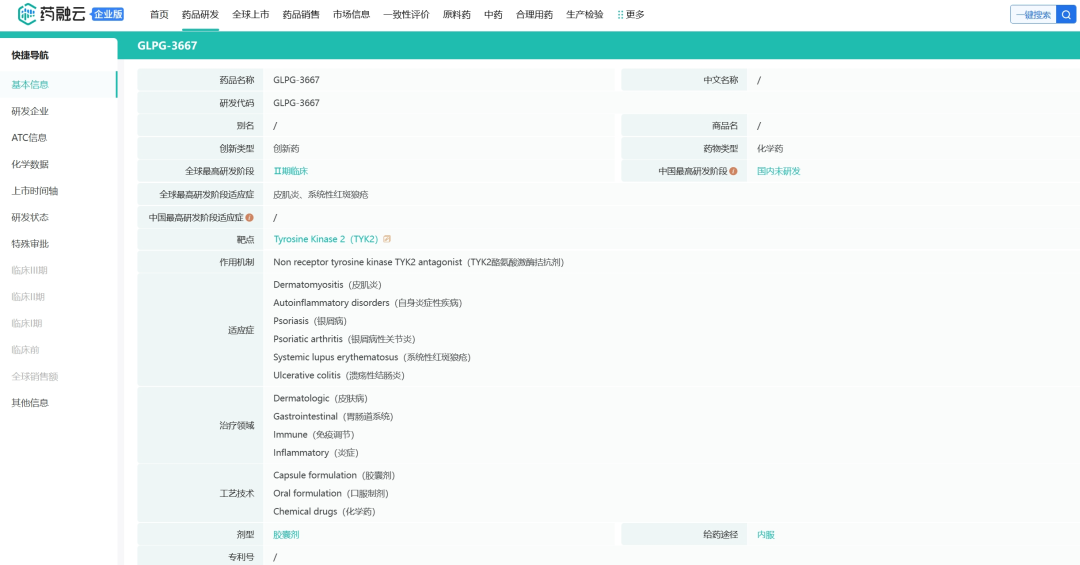The height and width of the screenshot is (565, 1080).
Task: Click the grid icon beside 更多
Action: (620, 15)
